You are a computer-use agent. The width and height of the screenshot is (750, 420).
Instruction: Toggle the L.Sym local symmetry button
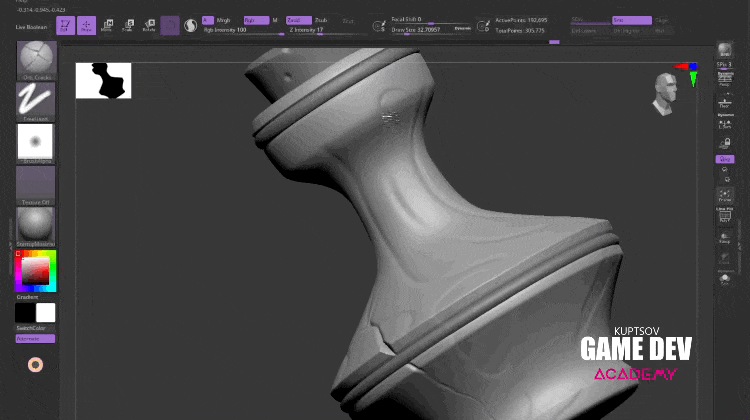coord(725,122)
